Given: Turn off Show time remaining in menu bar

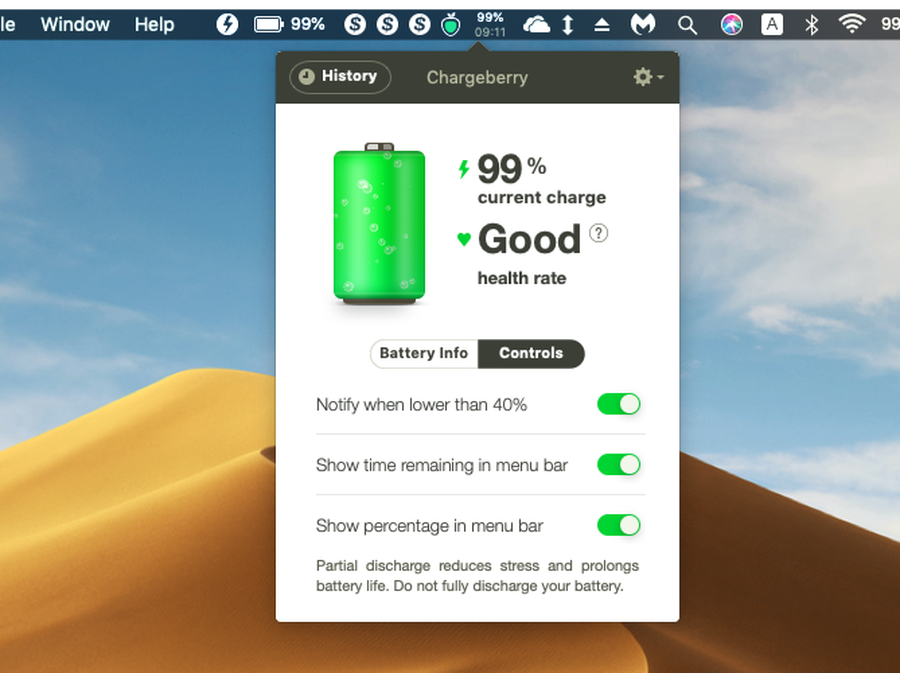Looking at the screenshot, I should (618, 465).
